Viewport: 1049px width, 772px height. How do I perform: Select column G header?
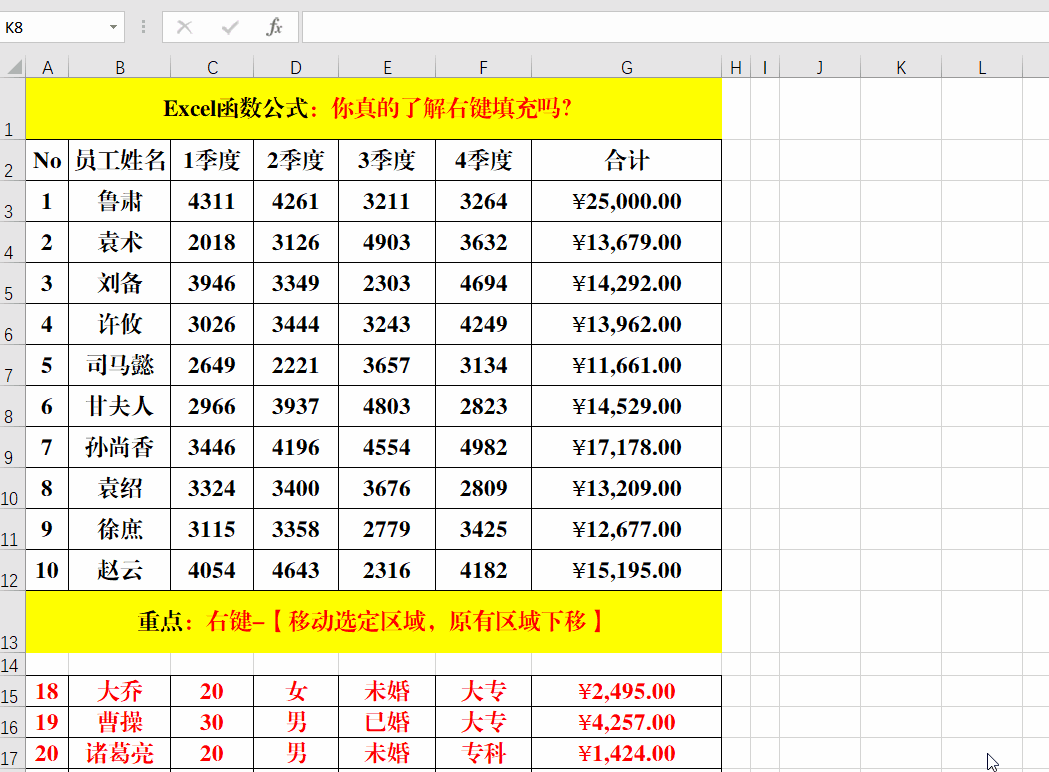(x=626, y=67)
